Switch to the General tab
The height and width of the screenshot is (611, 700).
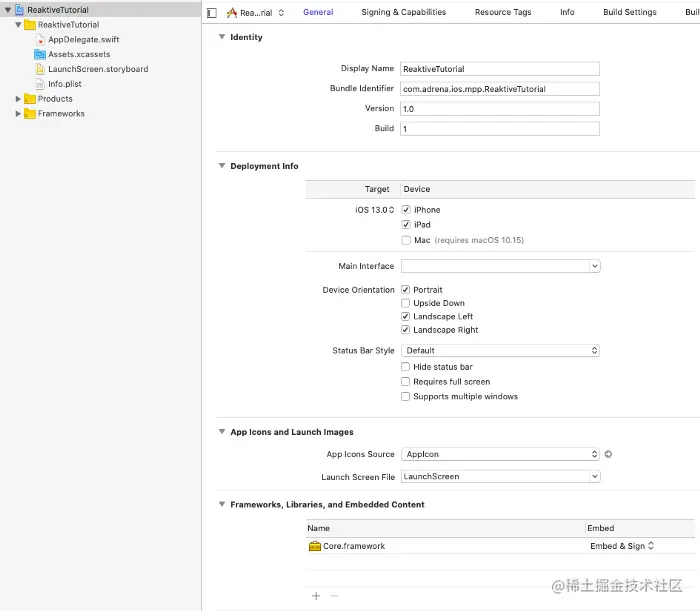[x=318, y=12]
